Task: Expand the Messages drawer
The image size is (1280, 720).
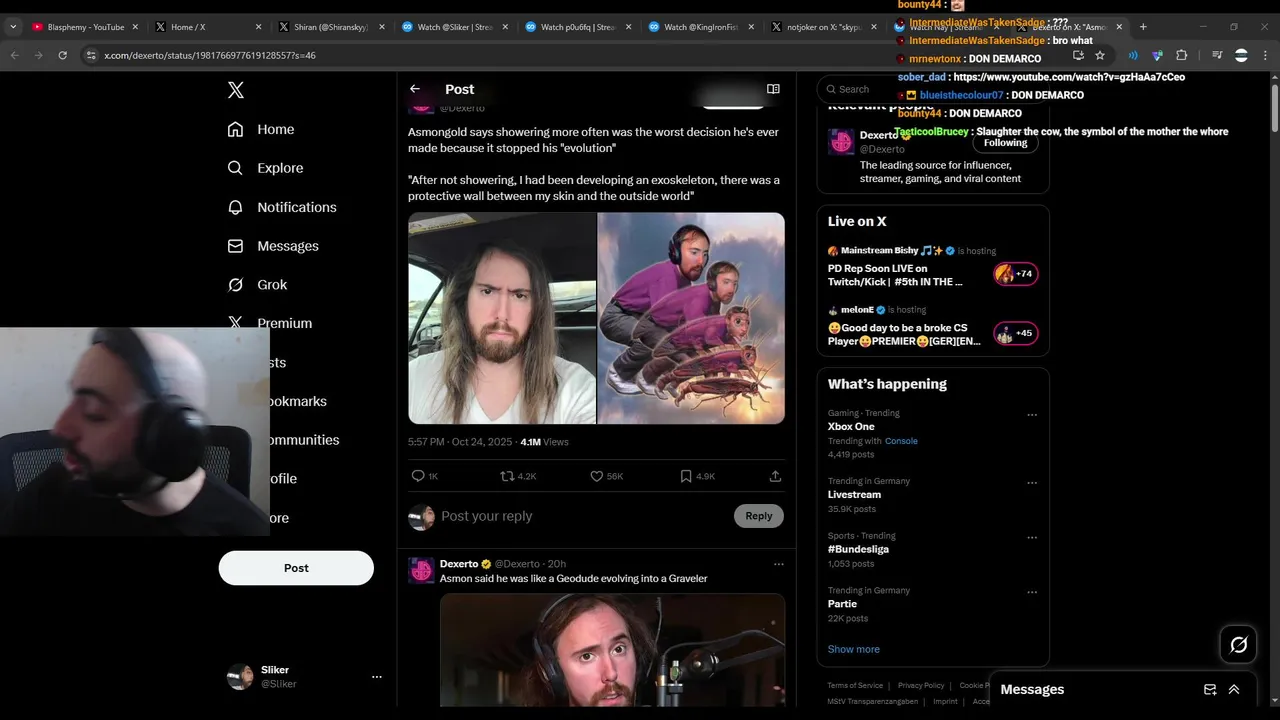Action: click(1234, 689)
